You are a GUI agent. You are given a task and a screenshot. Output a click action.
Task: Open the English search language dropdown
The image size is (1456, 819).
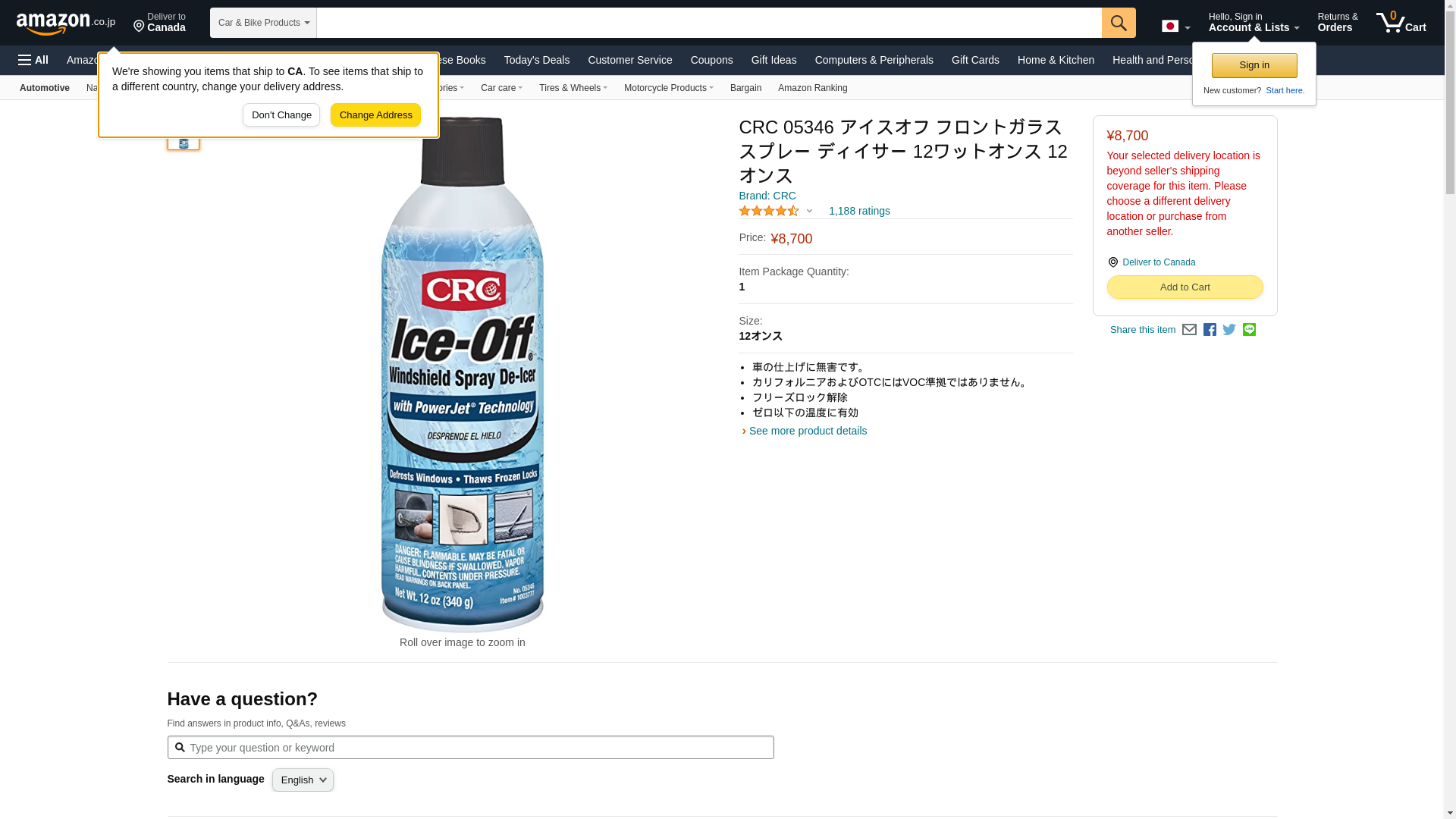[x=303, y=780]
